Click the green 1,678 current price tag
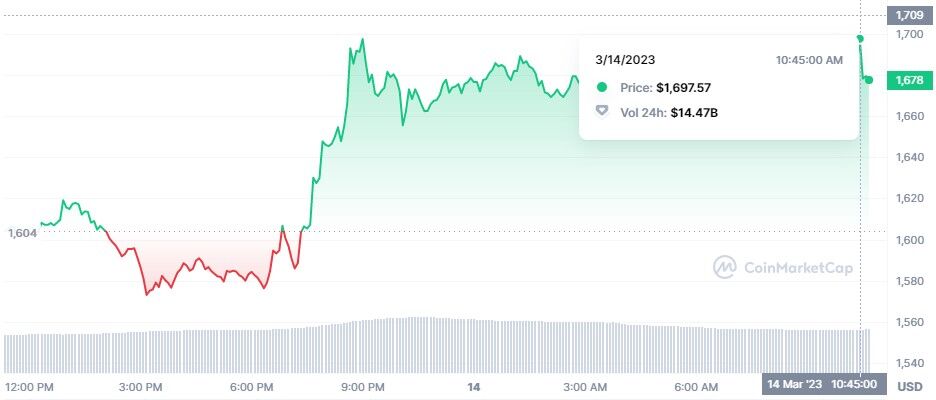936x400 pixels. (909, 80)
